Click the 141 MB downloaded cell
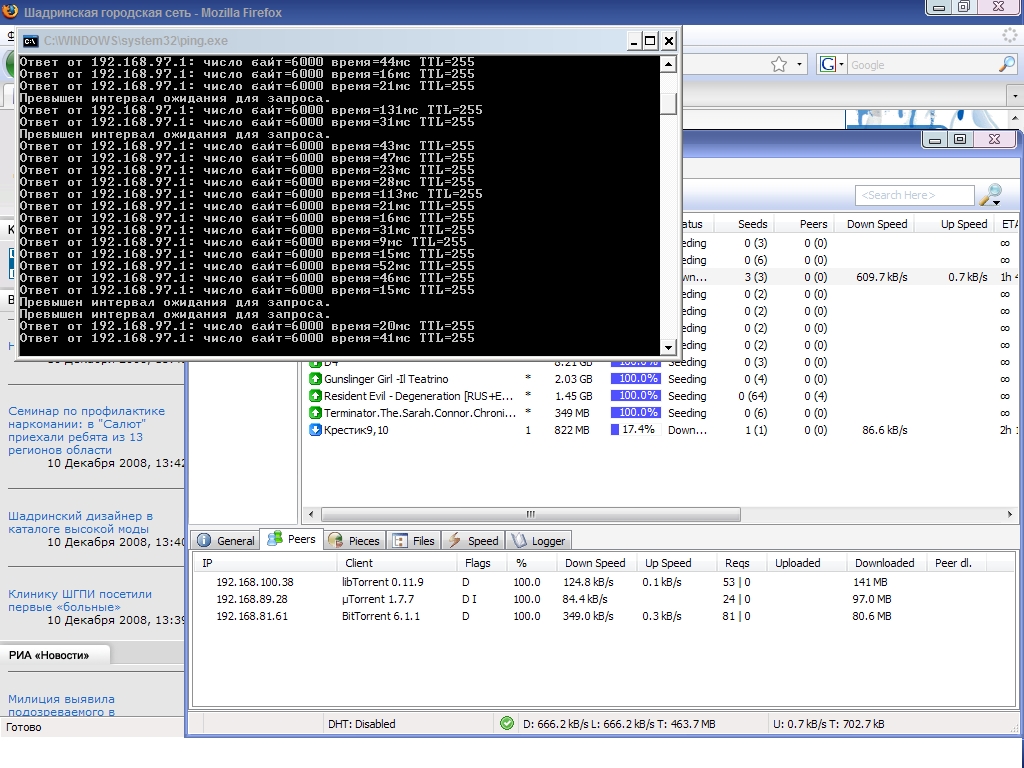This screenshot has width=1024, height=768. click(870, 582)
